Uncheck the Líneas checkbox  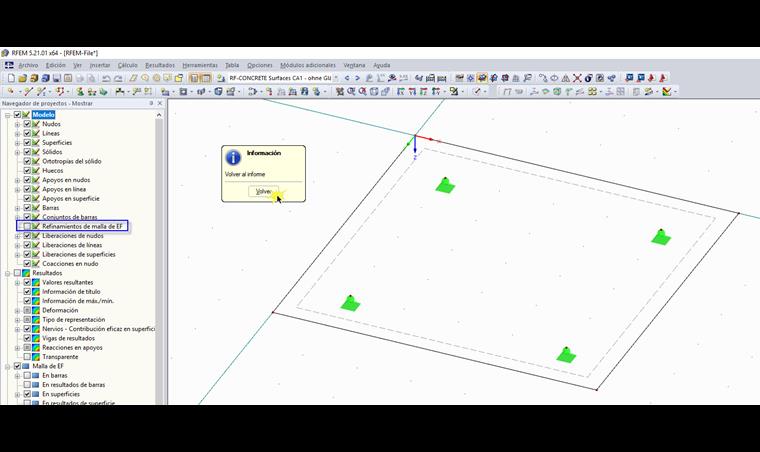coord(27,133)
